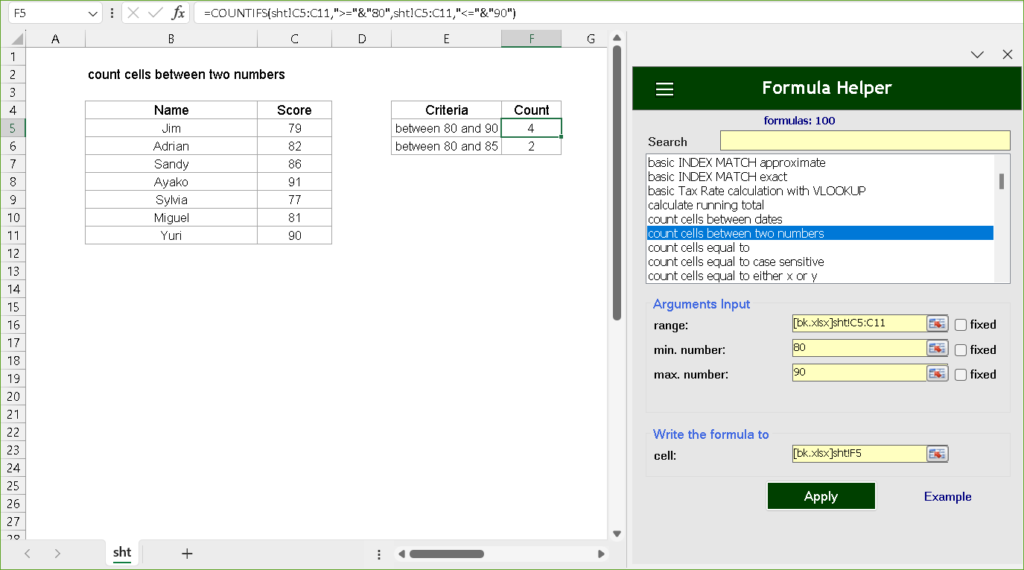Close the Formula Helper task pane
Viewport: 1024px width, 570px height.
point(1007,55)
